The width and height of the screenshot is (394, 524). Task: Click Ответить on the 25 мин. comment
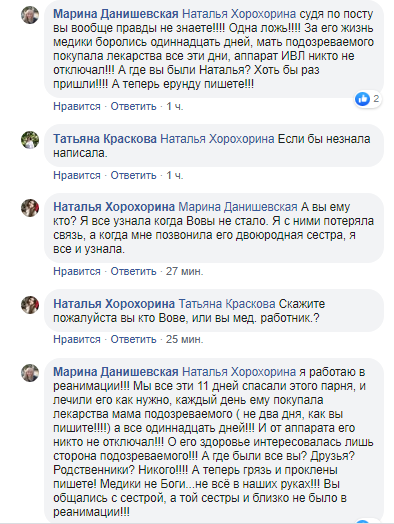coord(133,339)
